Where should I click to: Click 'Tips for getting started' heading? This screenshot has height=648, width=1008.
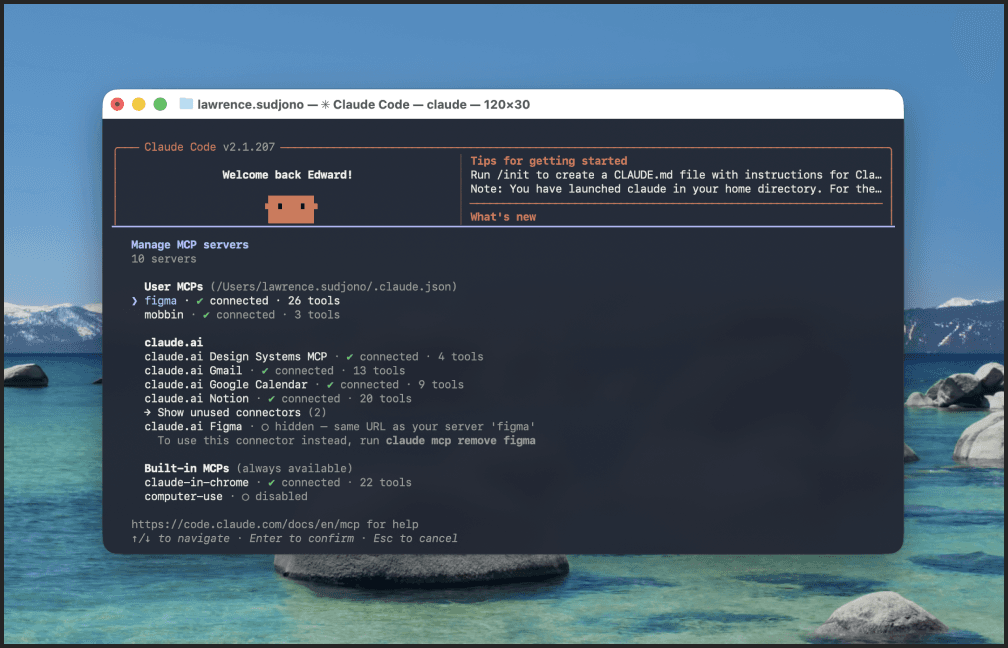pyautogui.click(x=549, y=161)
